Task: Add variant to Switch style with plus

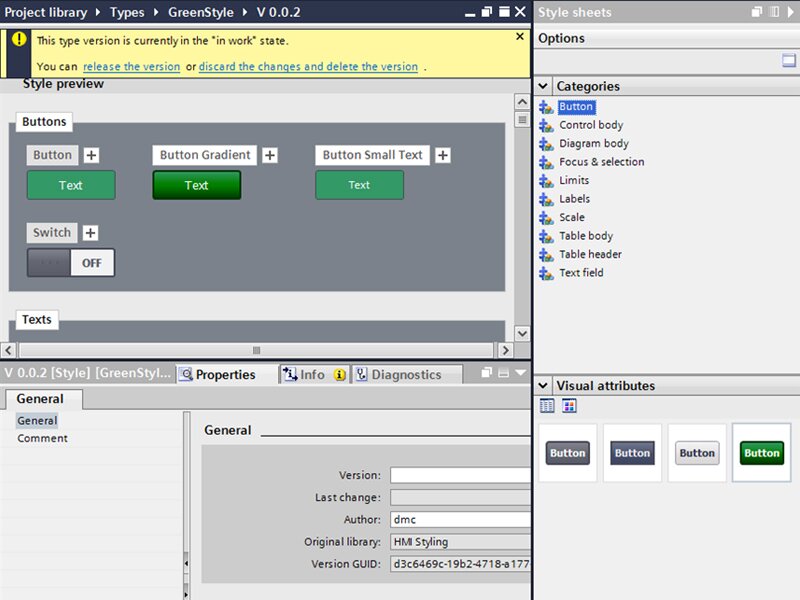Action: point(90,233)
